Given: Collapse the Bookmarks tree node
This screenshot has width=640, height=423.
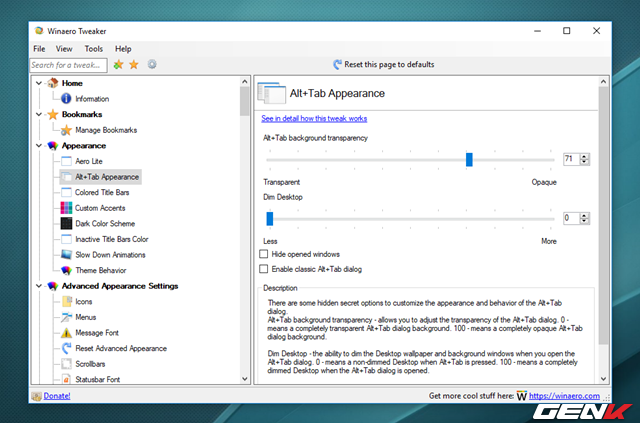Looking at the screenshot, I should point(39,114).
